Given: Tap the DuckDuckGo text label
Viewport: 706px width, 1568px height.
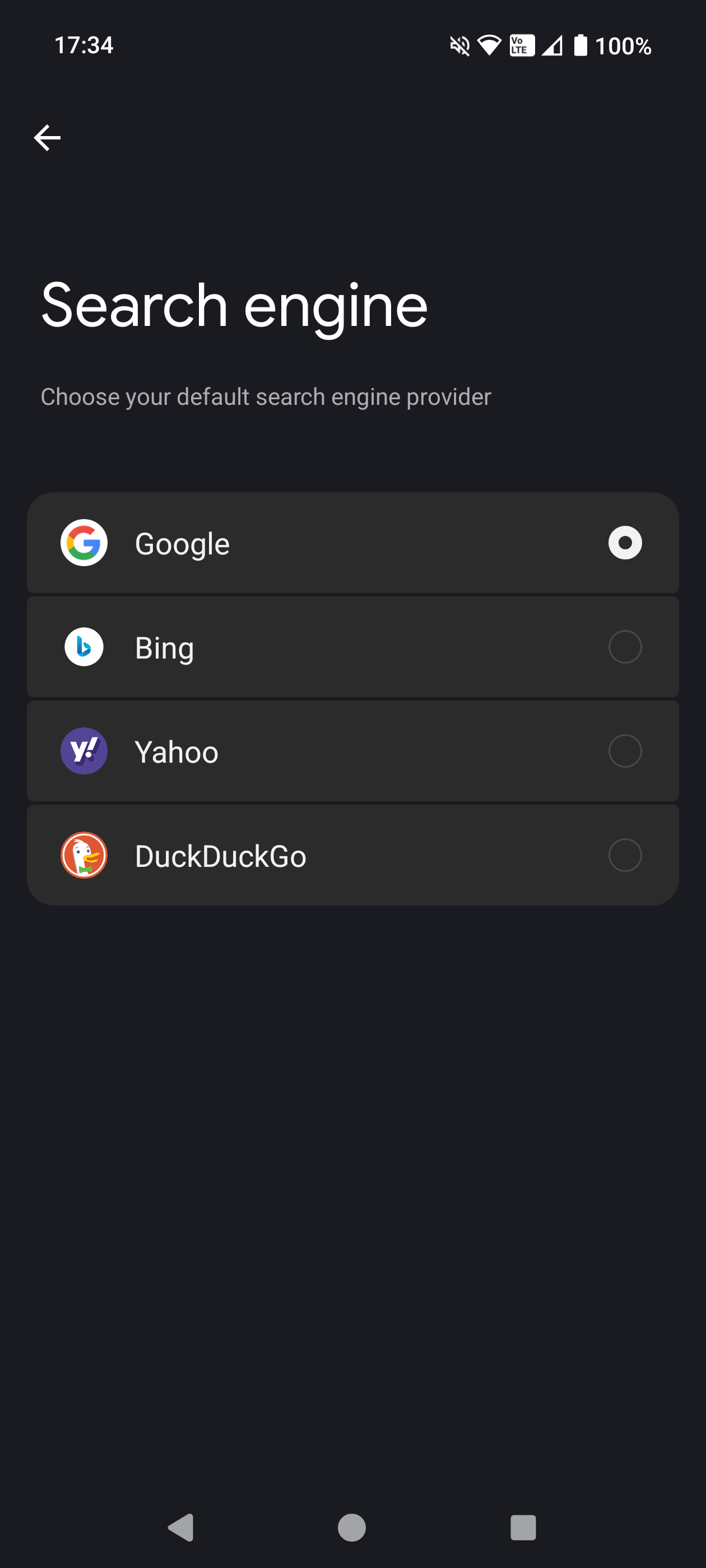Looking at the screenshot, I should click(221, 856).
